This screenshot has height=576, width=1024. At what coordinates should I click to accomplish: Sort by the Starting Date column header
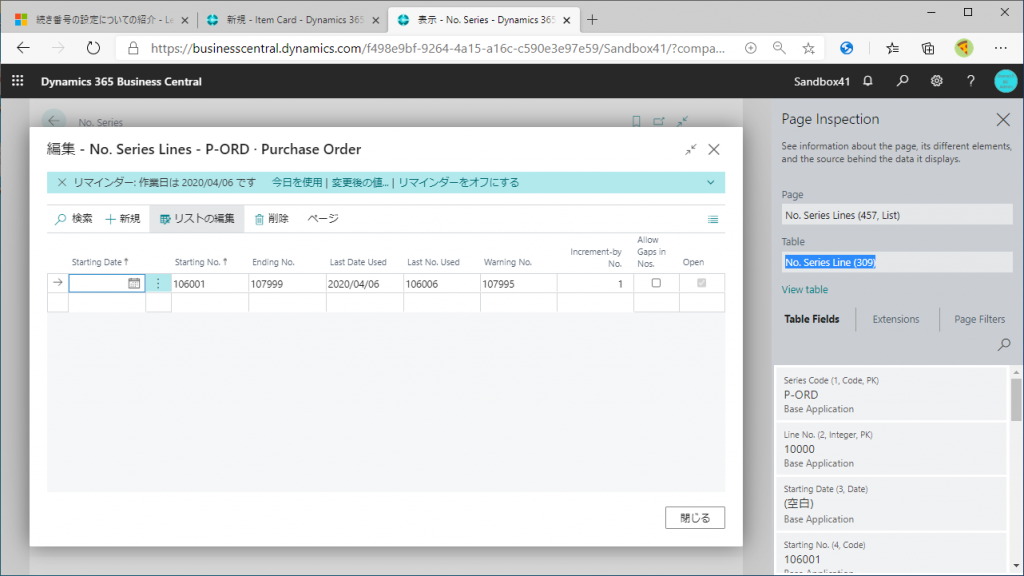[x=100, y=262]
